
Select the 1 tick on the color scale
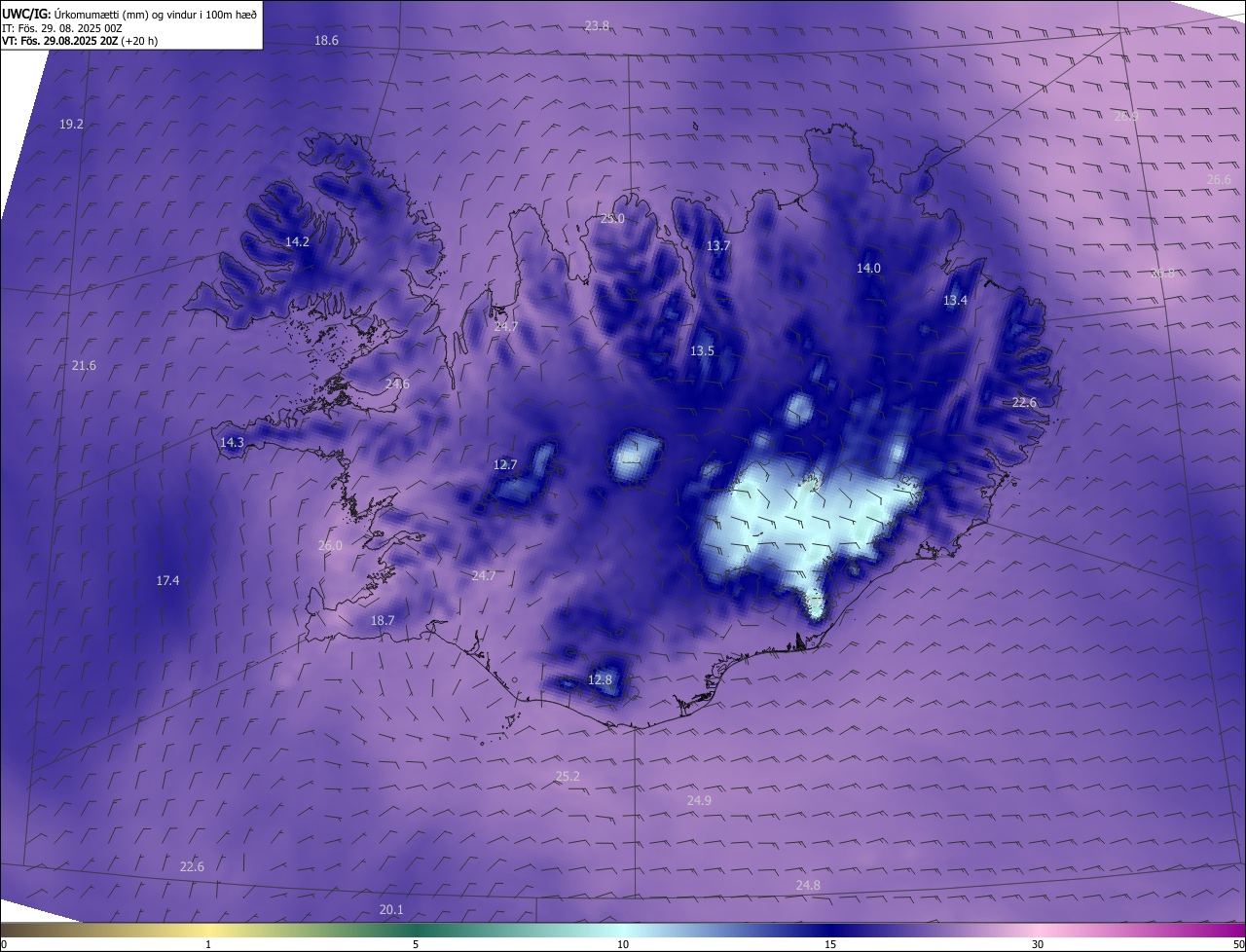pyautogui.click(x=208, y=944)
